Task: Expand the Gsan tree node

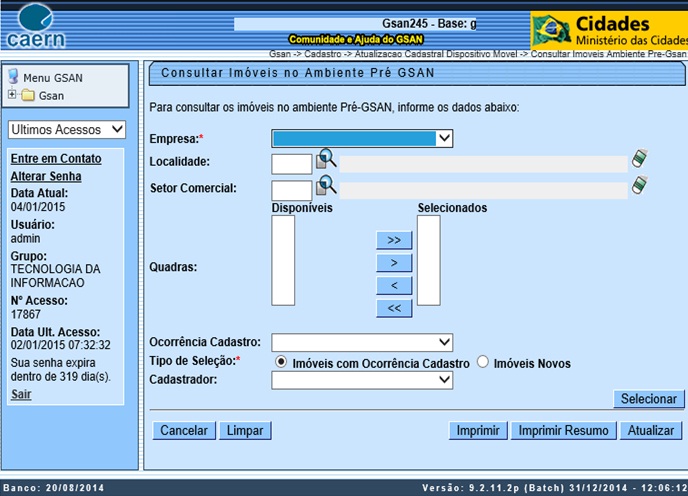Action: pos(12,94)
